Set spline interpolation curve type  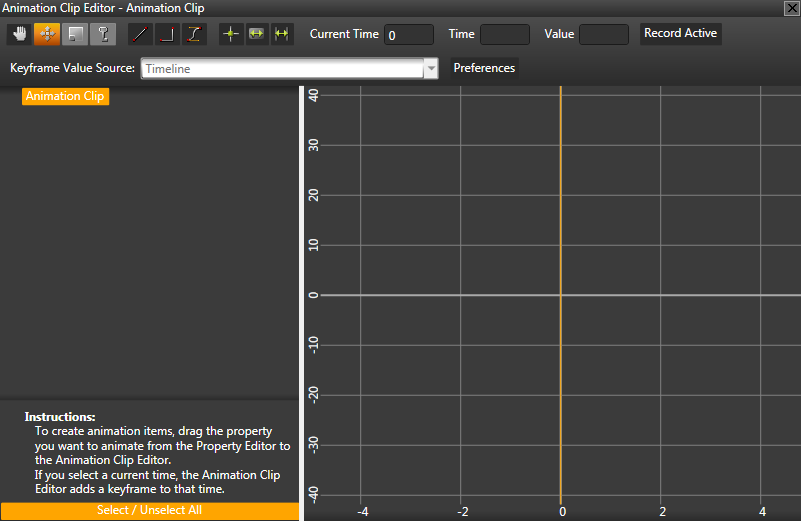pyautogui.click(x=194, y=34)
